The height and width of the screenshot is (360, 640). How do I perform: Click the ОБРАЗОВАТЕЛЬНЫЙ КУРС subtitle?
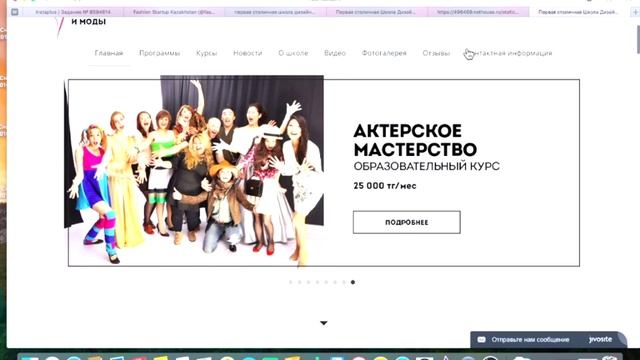click(x=427, y=166)
